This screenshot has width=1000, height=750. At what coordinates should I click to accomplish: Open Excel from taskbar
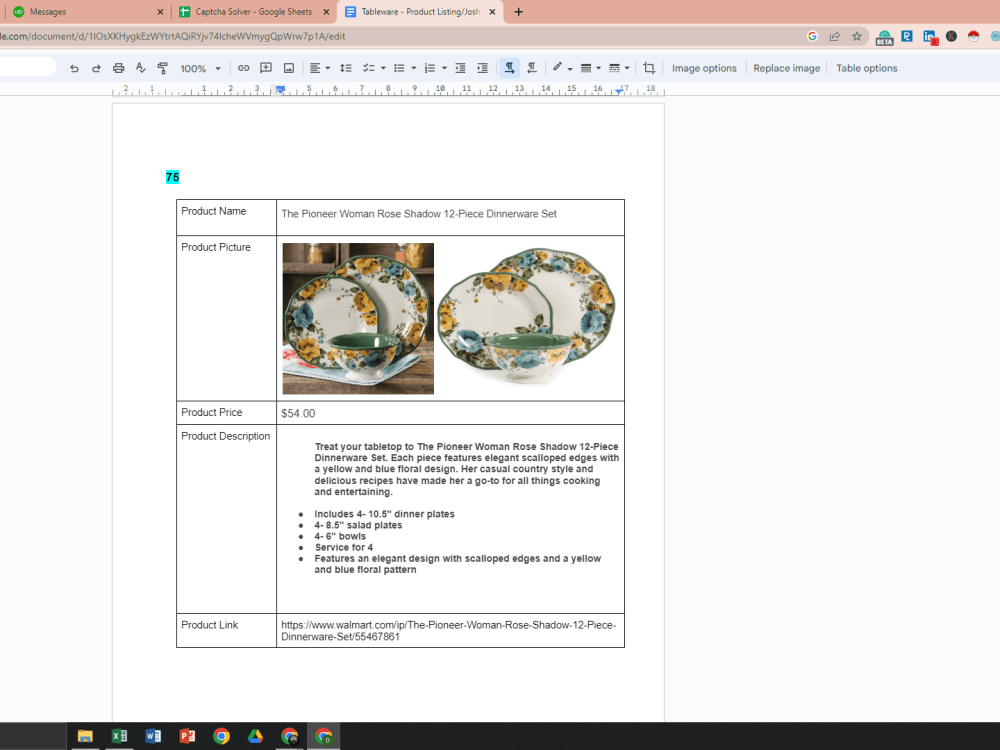point(119,736)
